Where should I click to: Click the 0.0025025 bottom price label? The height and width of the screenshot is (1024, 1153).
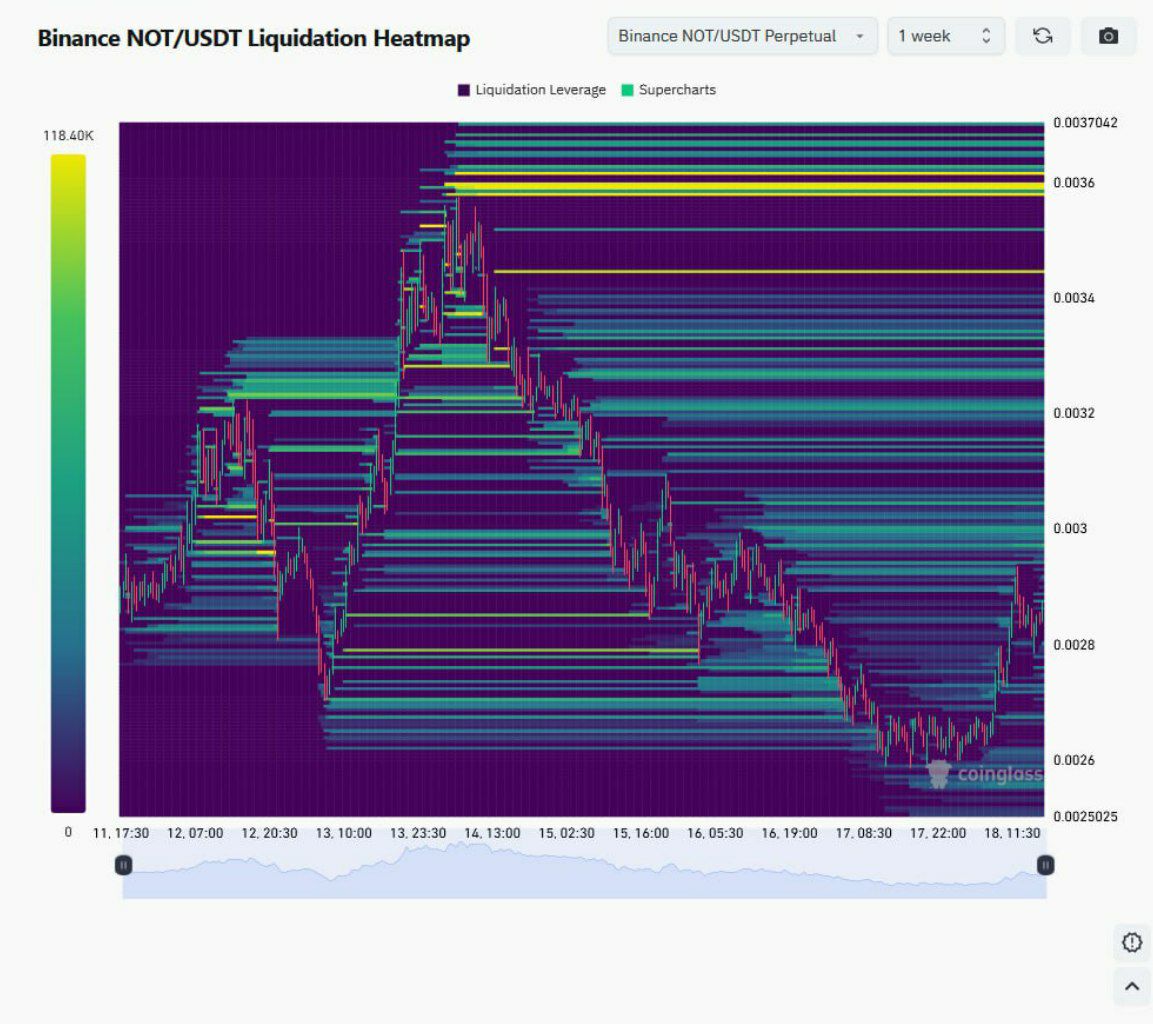coord(1085,817)
